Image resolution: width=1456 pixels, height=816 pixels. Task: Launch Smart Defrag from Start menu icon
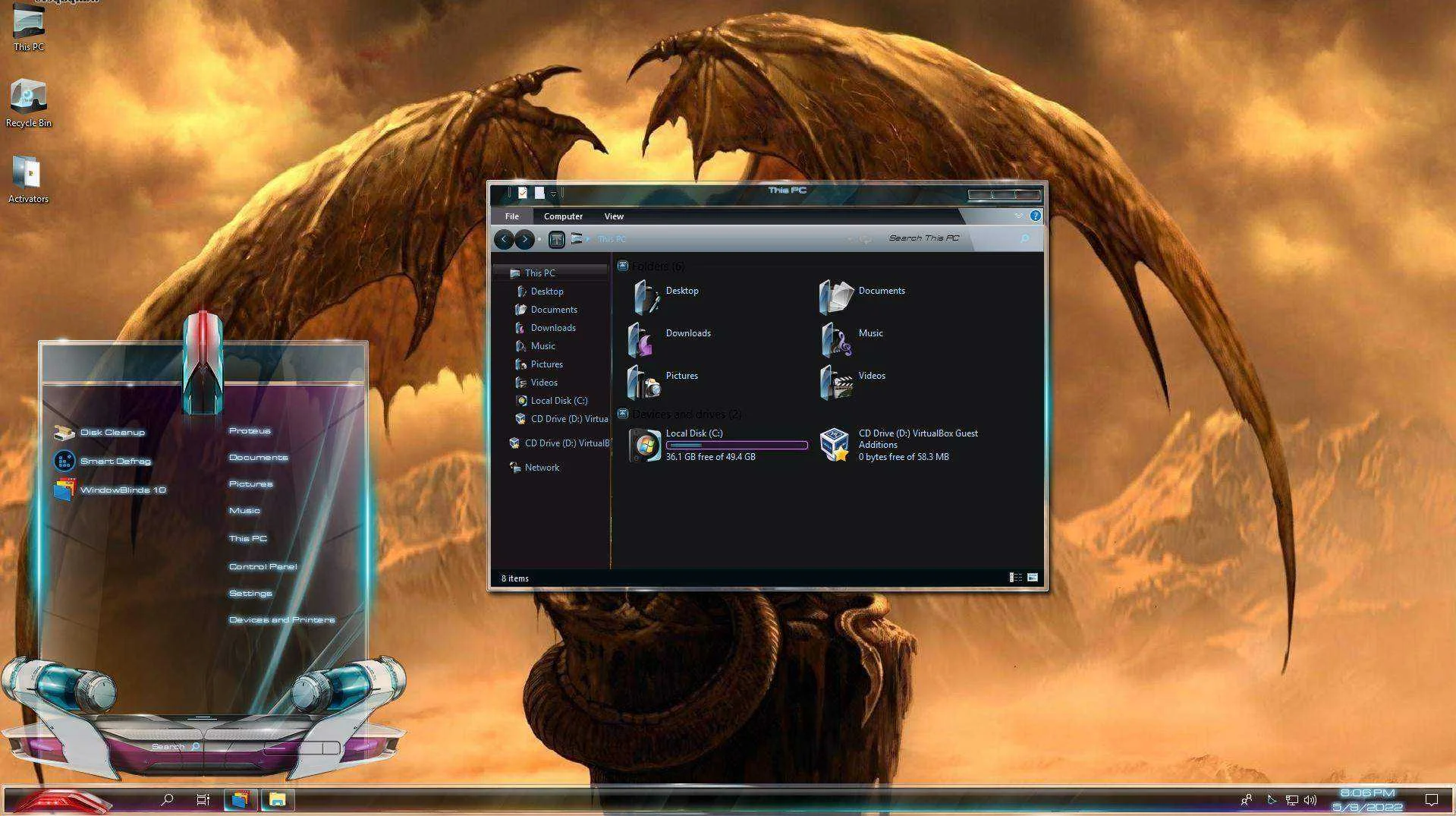(64, 461)
